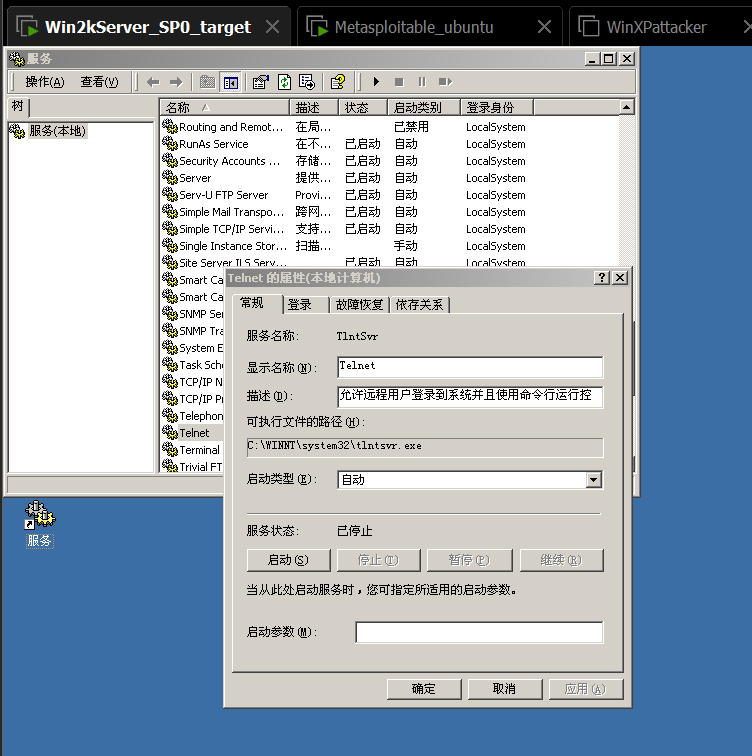The height and width of the screenshot is (756, 752).
Task: Sort by the 描述 column header
Action: [x=314, y=108]
